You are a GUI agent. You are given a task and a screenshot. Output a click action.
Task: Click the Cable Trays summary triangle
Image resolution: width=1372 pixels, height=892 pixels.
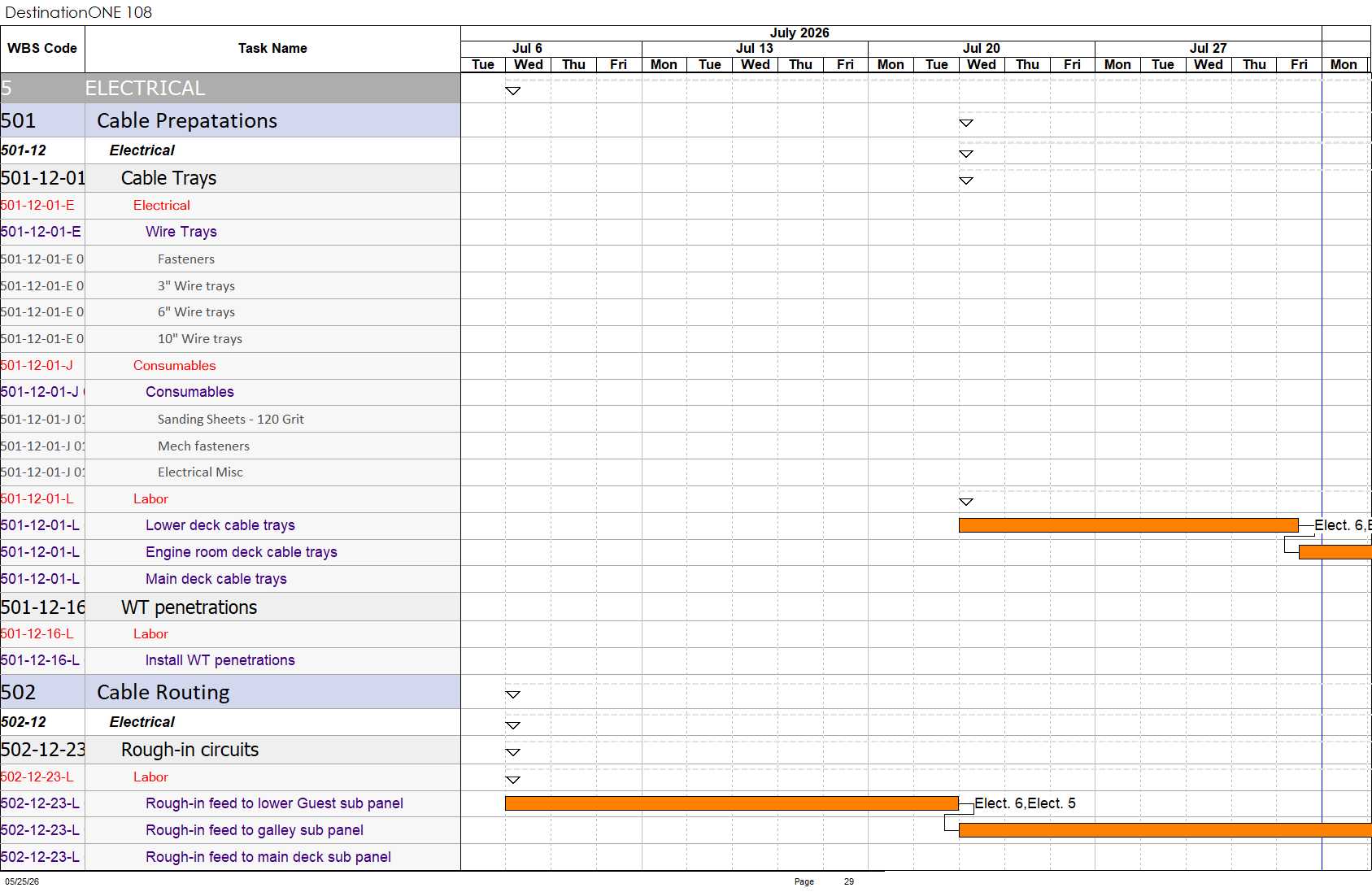(966, 181)
